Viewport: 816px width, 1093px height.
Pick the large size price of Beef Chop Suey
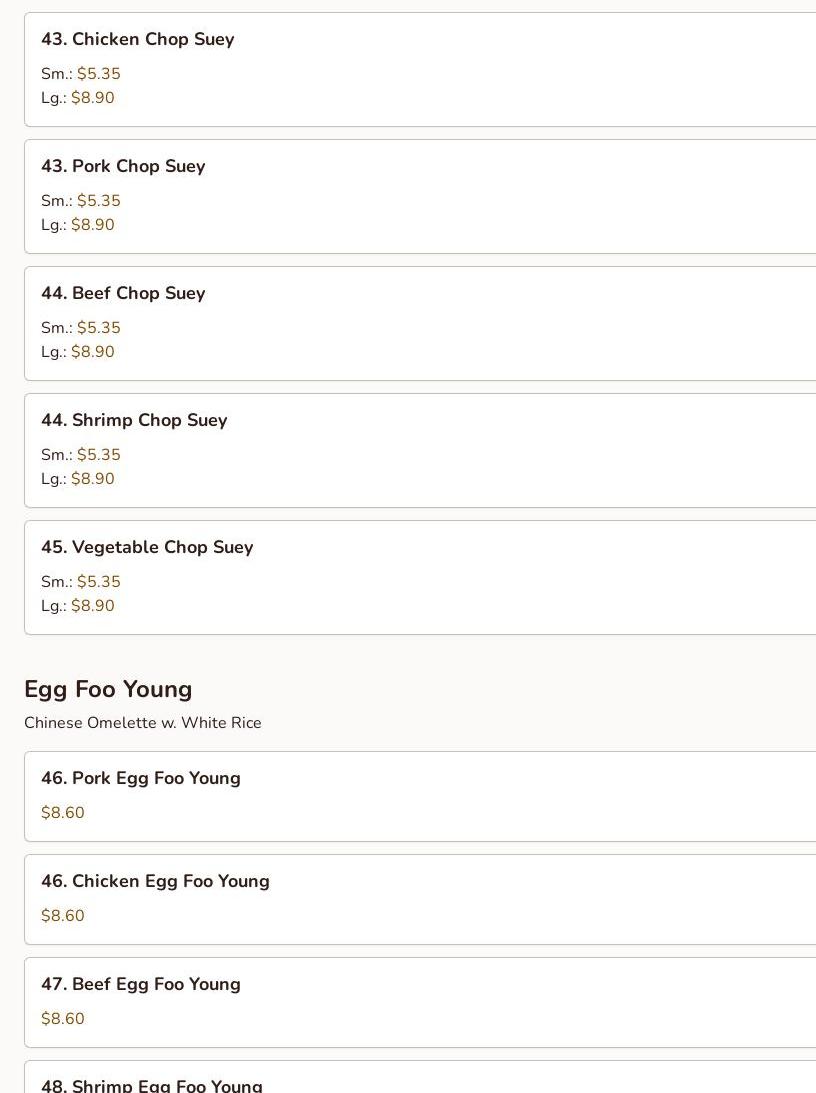tap(93, 352)
